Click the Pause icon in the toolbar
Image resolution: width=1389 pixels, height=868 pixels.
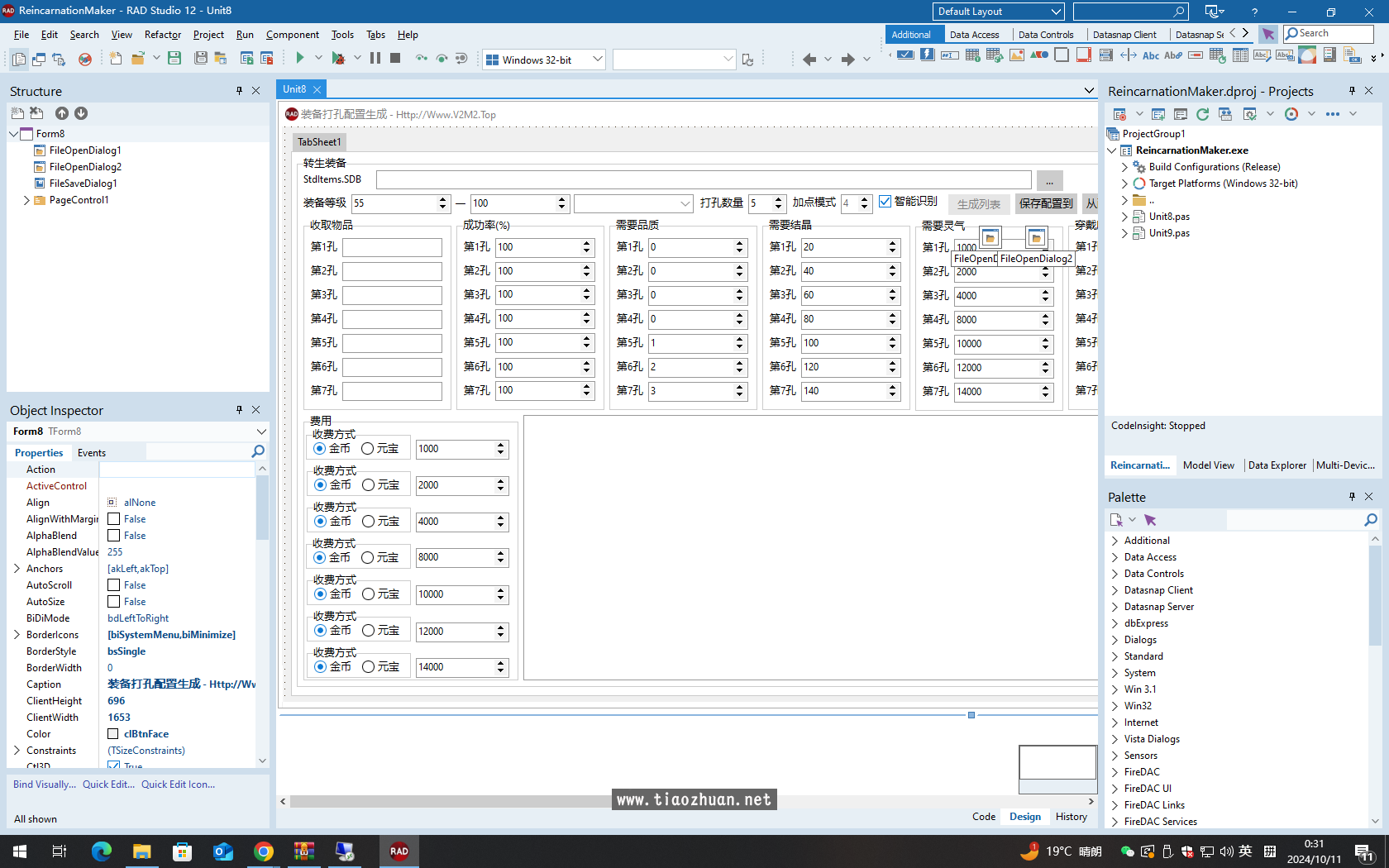click(375, 58)
